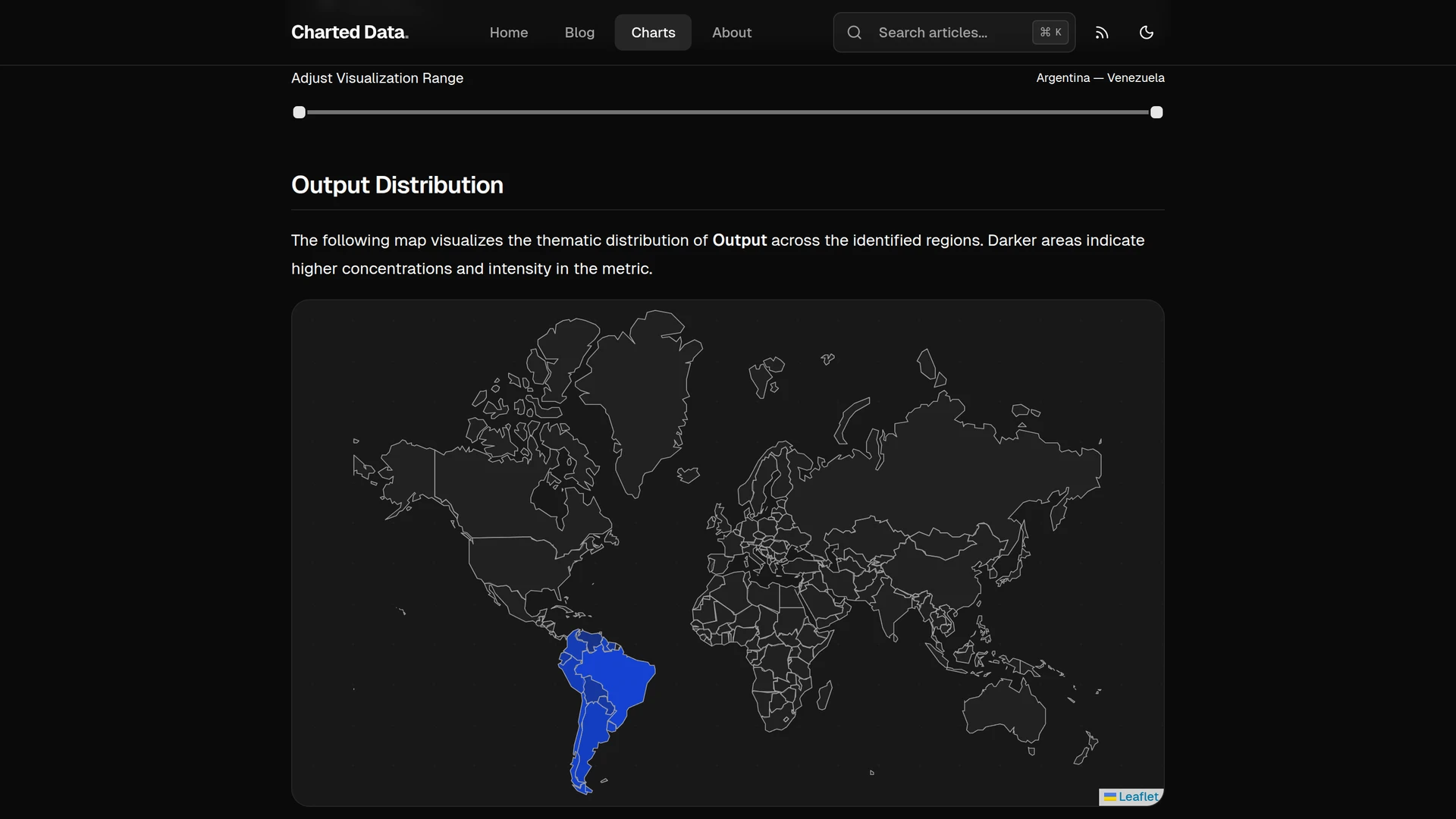Select the Charts nav tab
Viewport: 1456px width, 819px height.
[x=653, y=33]
